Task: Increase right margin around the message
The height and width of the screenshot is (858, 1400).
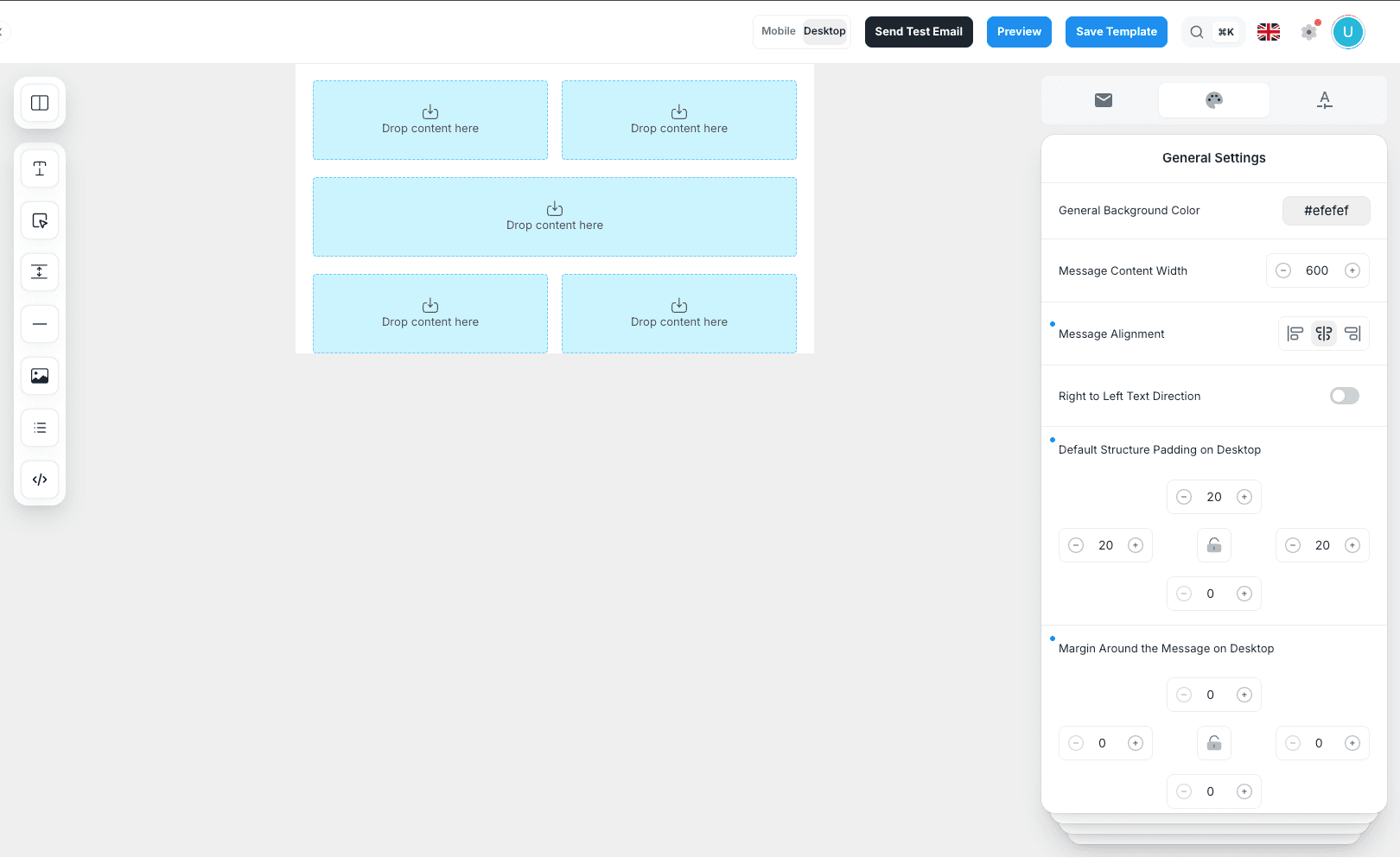Action: click(1352, 743)
